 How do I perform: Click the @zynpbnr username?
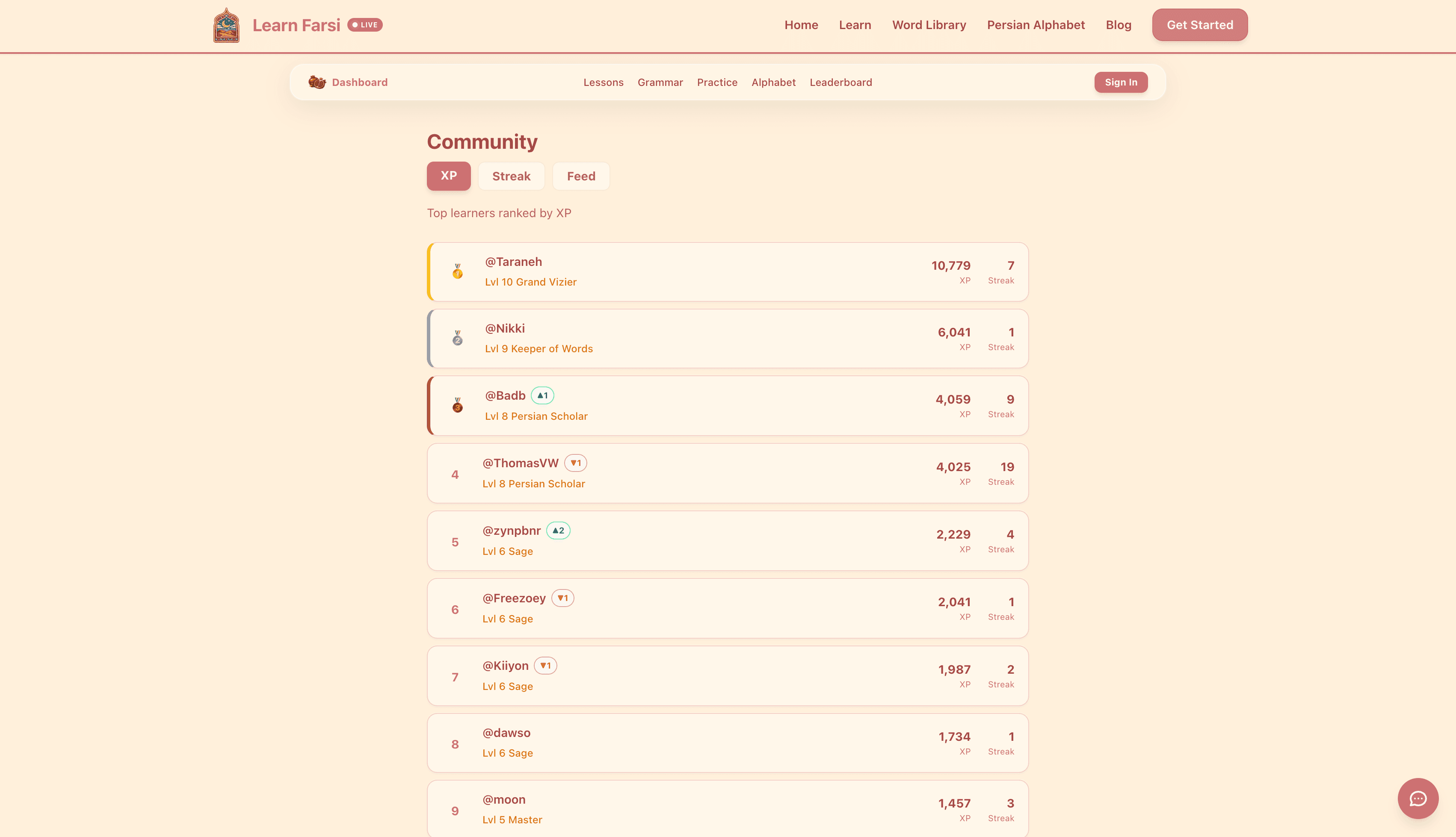511,530
